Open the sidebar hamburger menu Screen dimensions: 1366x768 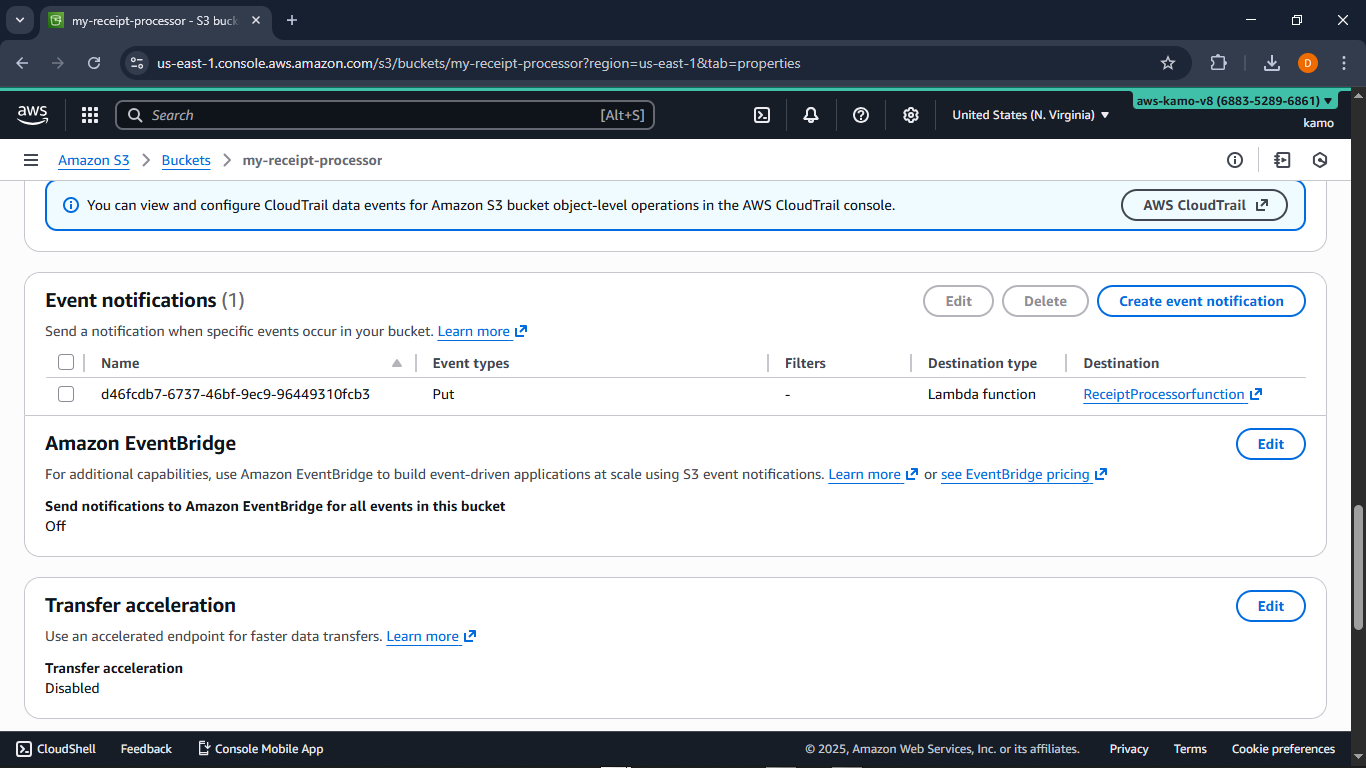(31, 160)
